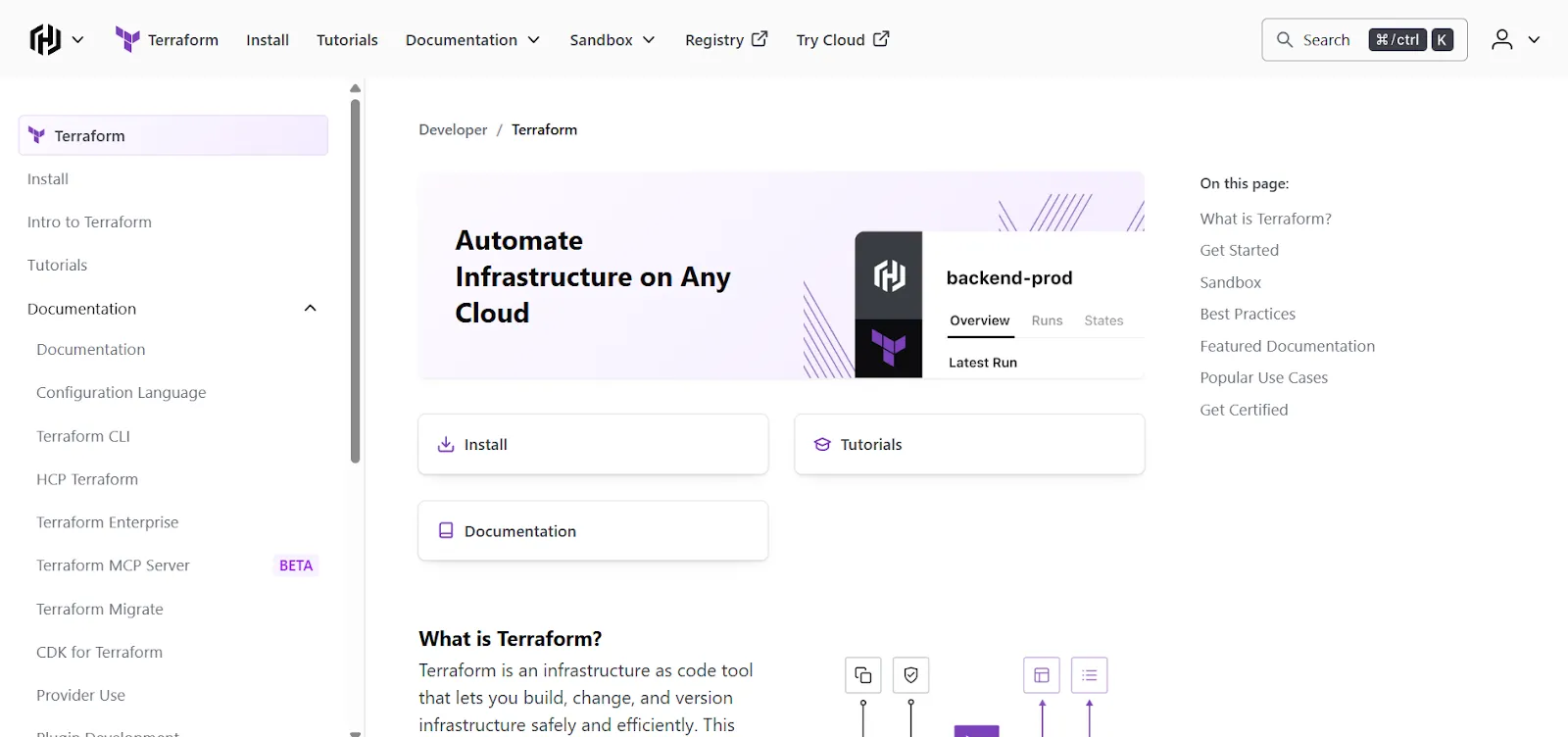Jump to Popular Use Cases section
The width and height of the screenshot is (1568, 737).
[x=1263, y=377]
